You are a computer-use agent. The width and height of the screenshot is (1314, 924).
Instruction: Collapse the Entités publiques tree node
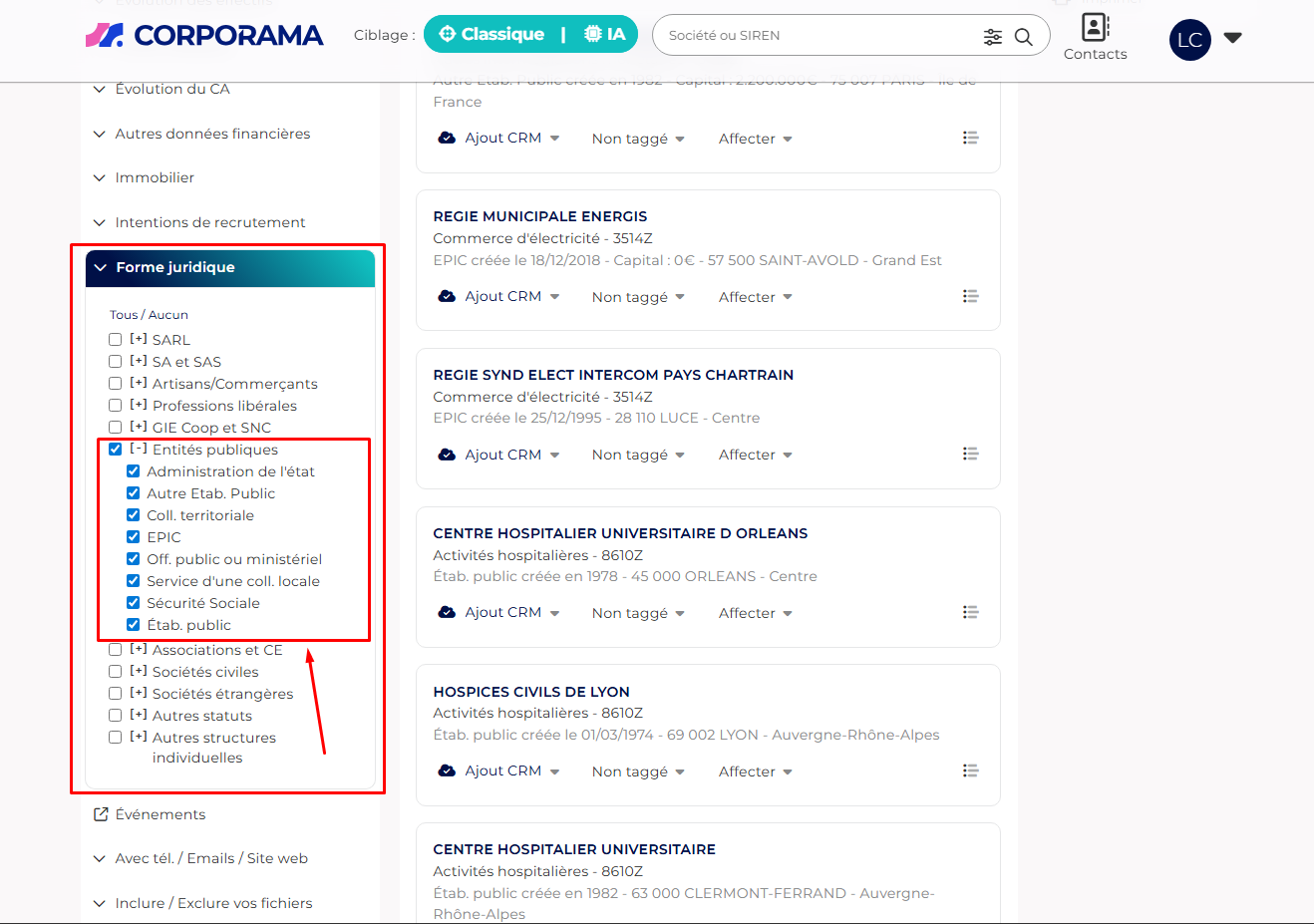click(x=139, y=449)
